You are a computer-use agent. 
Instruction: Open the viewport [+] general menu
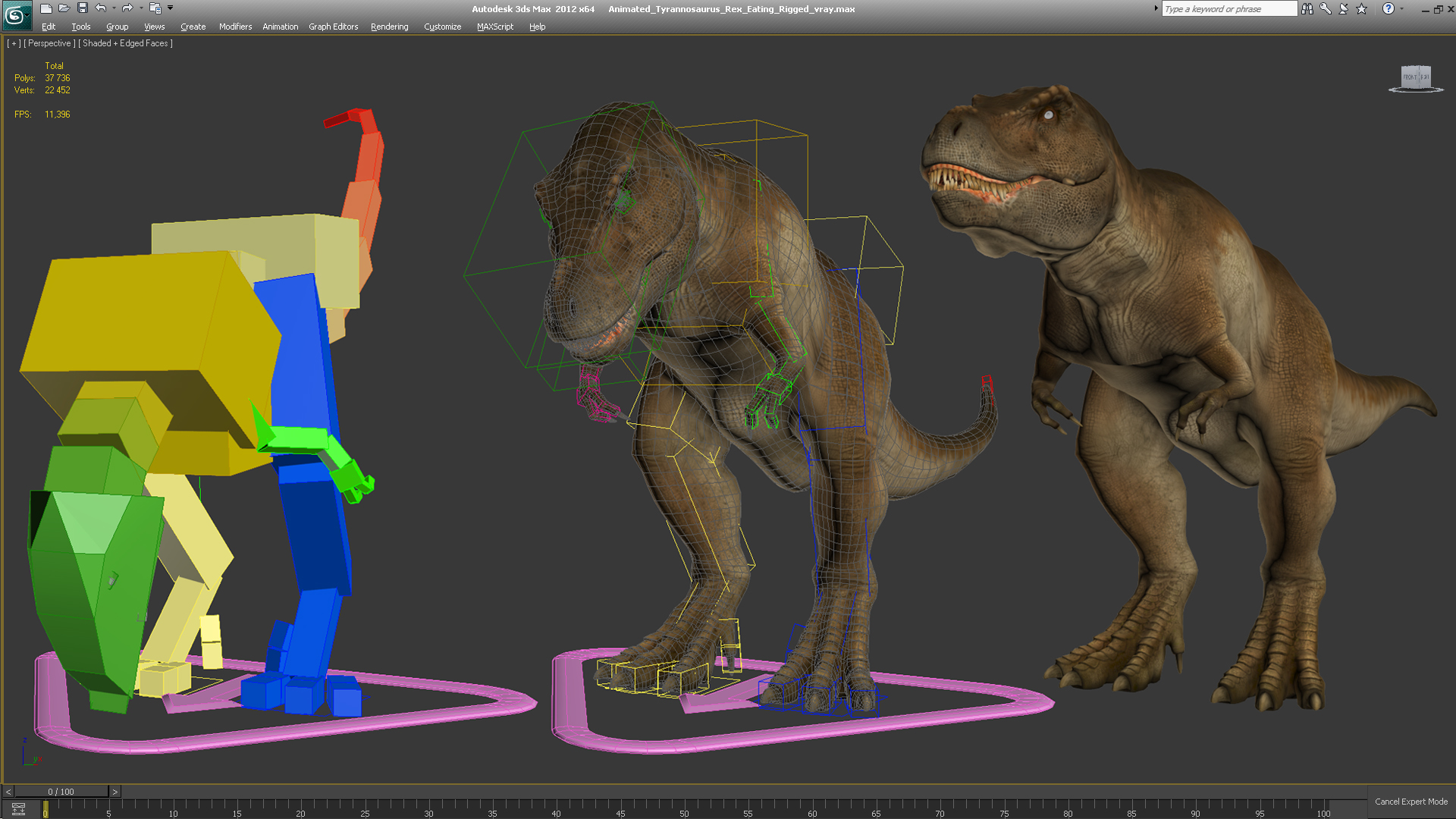point(14,43)
